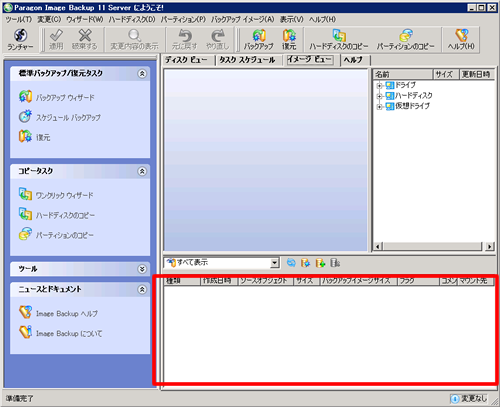The width and height of the screenshot is (500, 407).
Task: Select ハードディスクのコピー in sidebar copy tasks
Action: pos(57,215)
